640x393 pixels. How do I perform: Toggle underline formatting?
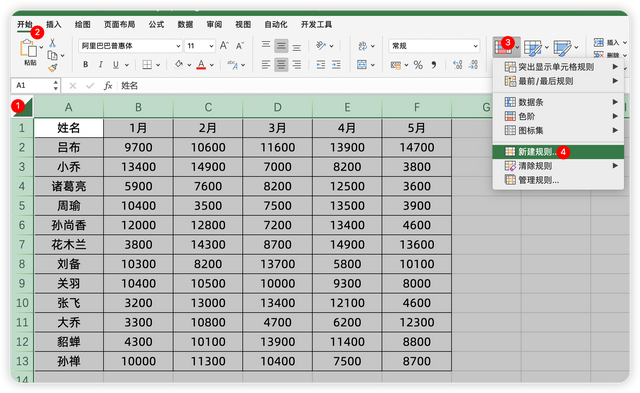[x=116, y=64]
